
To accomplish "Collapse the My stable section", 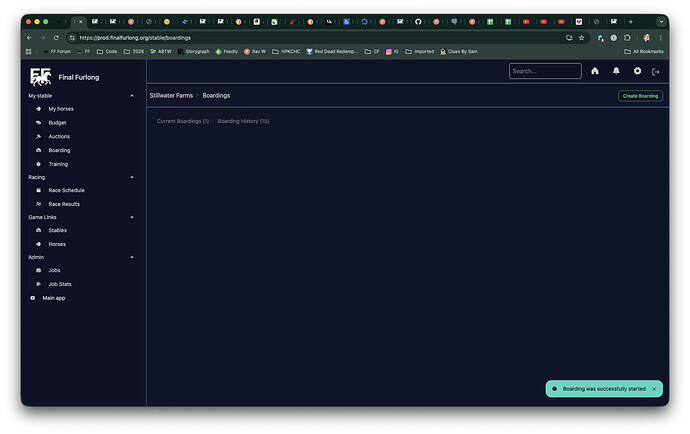I will [132, 96].
